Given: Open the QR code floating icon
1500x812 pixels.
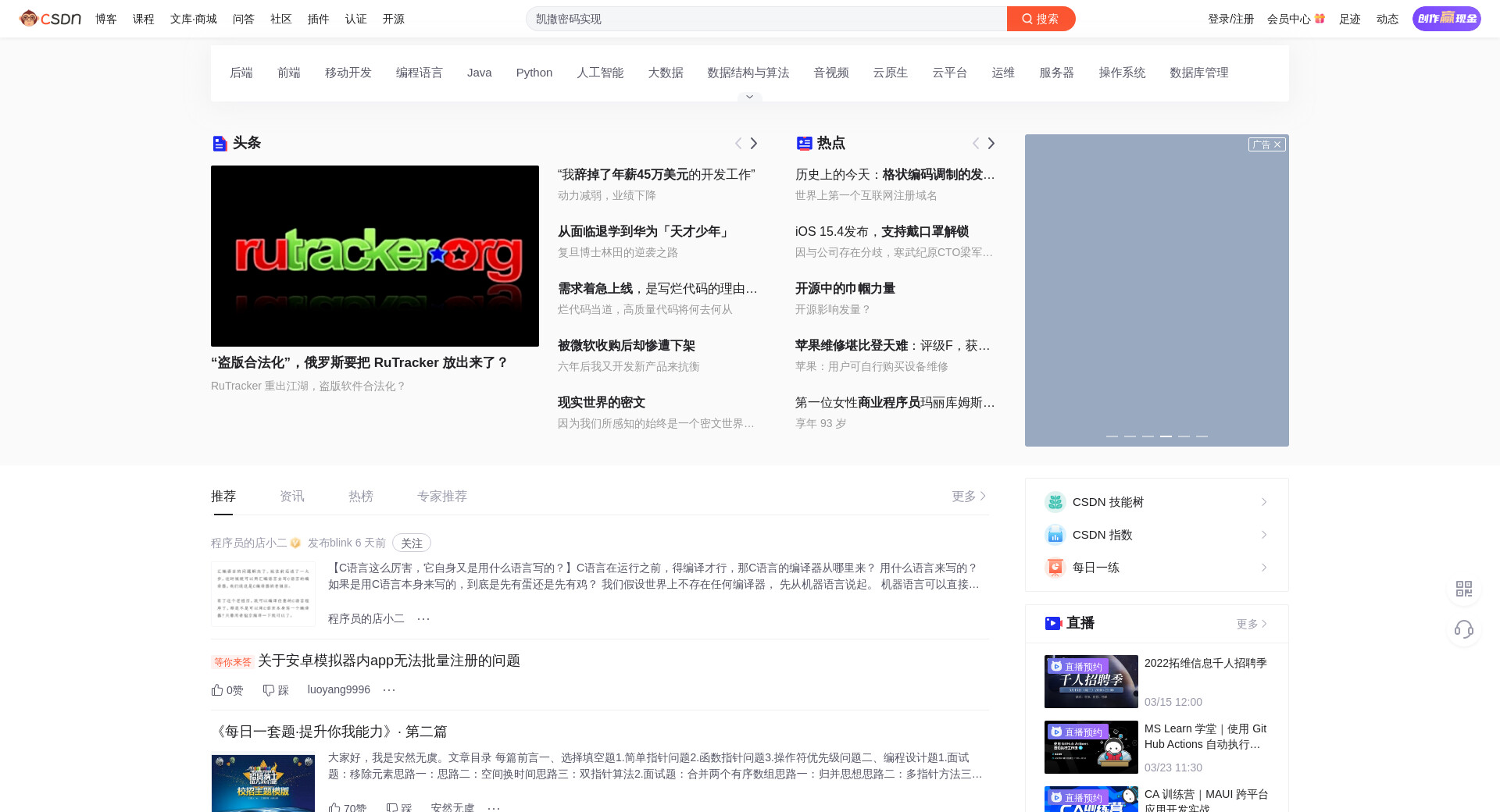Looking at the screenshot, I should [x=1464, y=589].
